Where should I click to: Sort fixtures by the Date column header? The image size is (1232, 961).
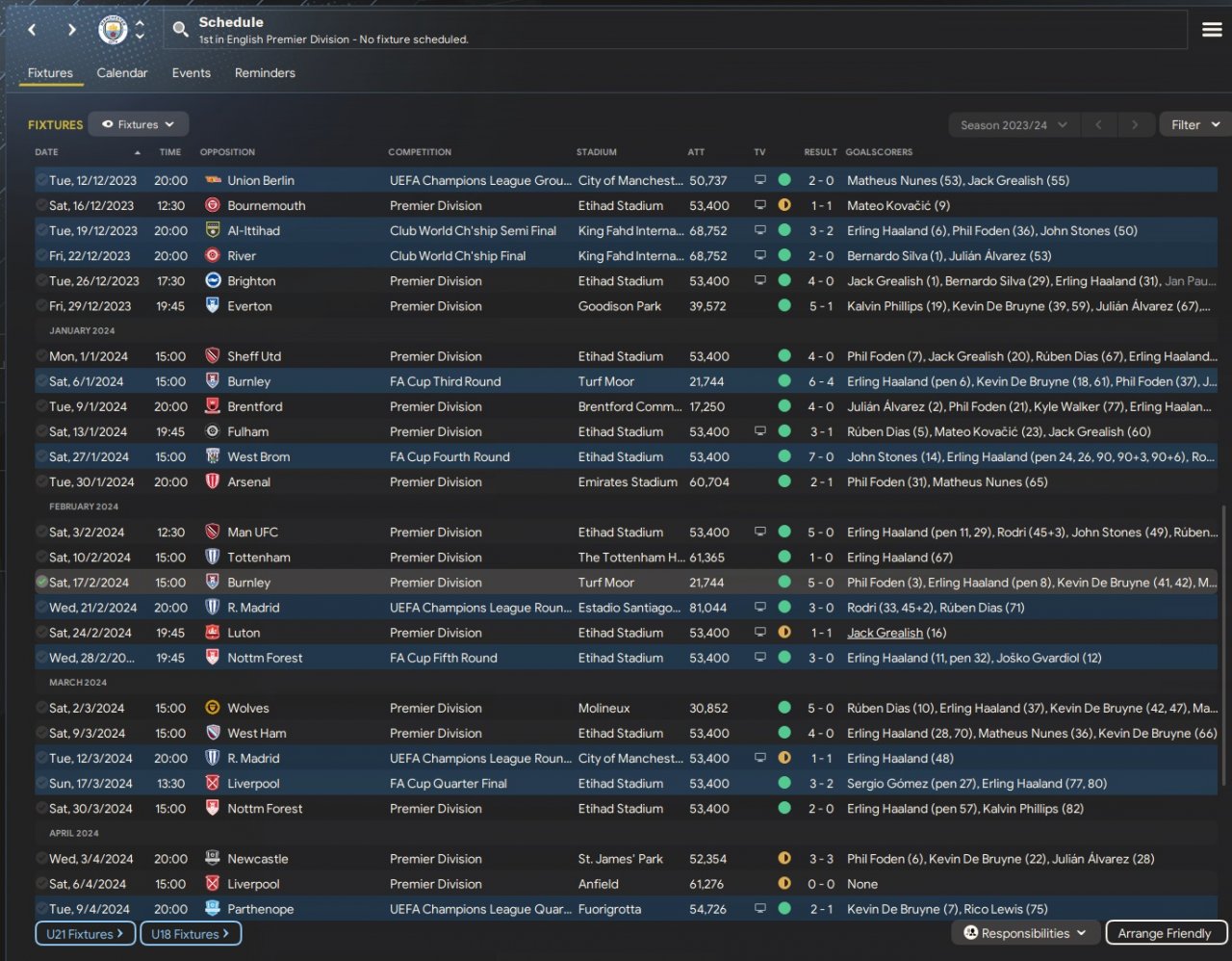(x=47, y=152)
